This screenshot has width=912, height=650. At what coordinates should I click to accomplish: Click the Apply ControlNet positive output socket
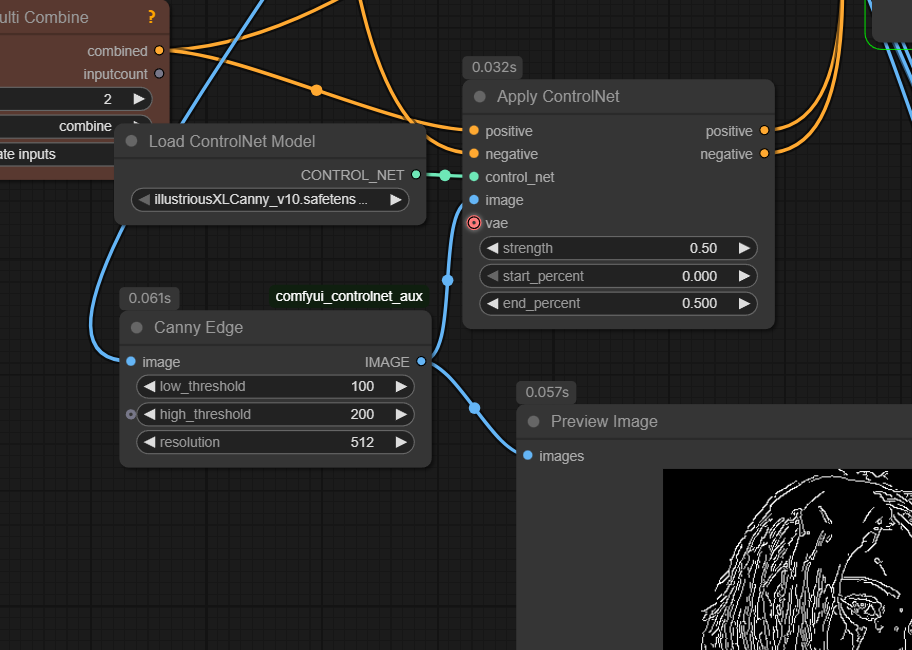coord(764,131)
